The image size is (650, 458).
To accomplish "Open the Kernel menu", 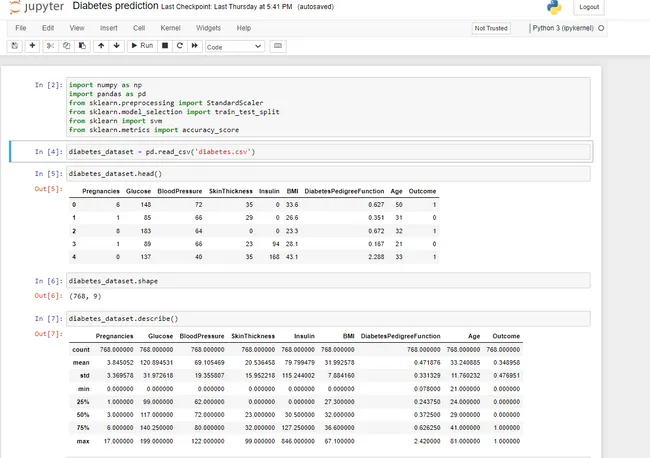I will (170, 28).
